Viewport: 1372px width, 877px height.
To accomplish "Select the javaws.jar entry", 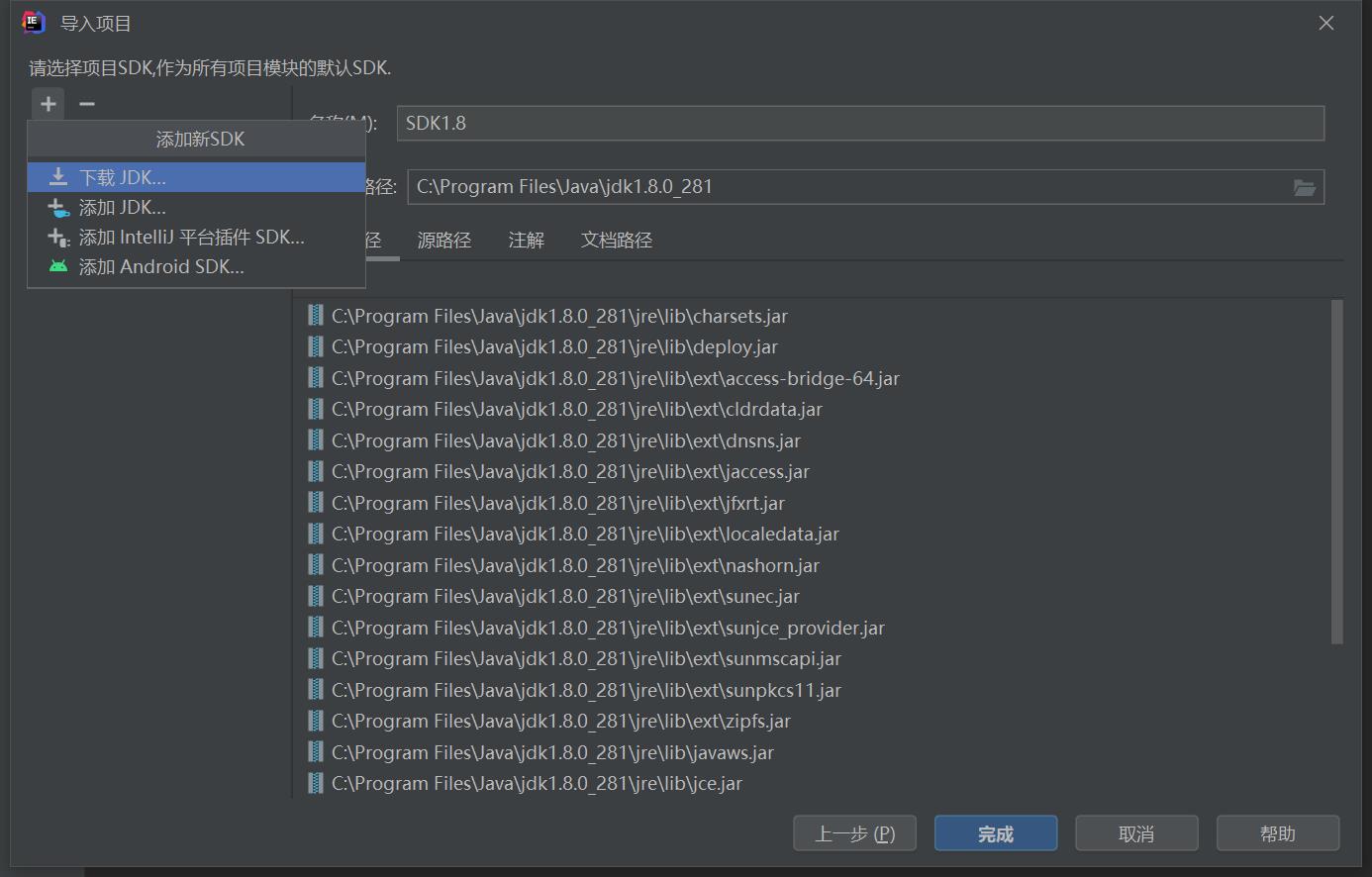I will (x=552, y=752).
